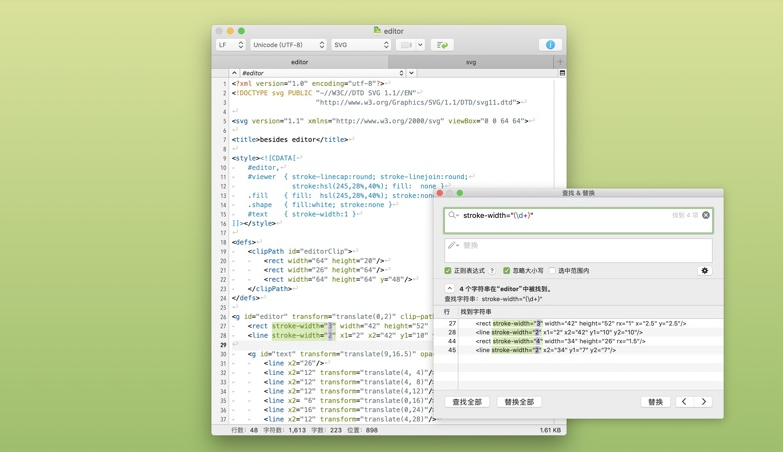Click 位置: 898 in status bar
783x452 pixels.
tap(363, 430)
